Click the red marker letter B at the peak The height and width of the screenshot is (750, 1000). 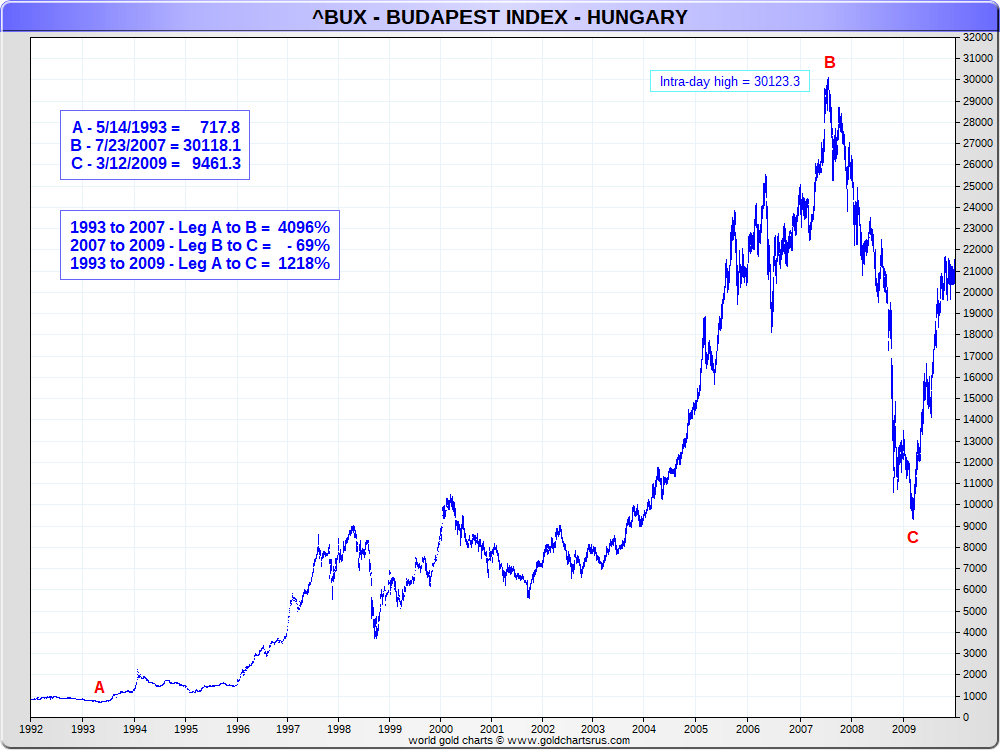[829, 62]
